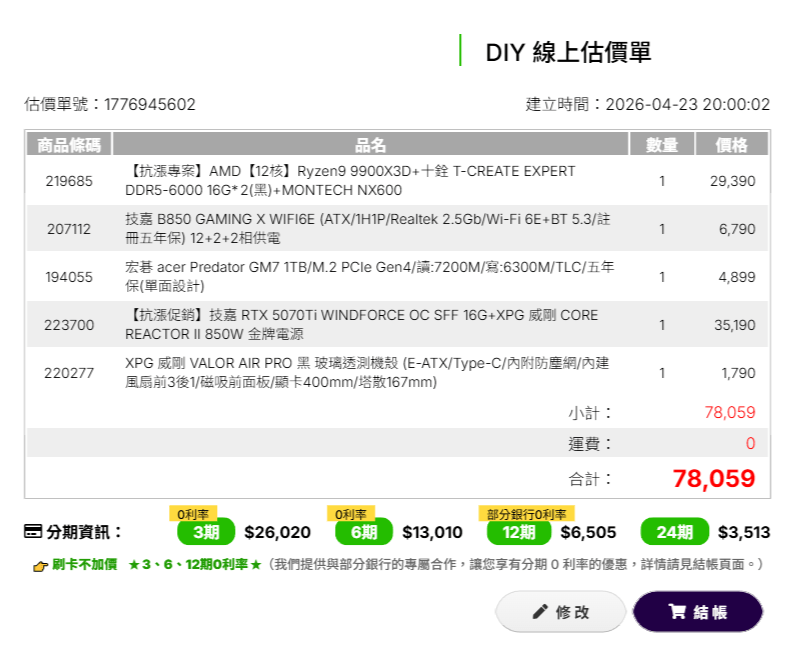Screen dimensions: 795x657
Task: Click the ★3、6、12期0利率★ text
Action: coord(195,564)
